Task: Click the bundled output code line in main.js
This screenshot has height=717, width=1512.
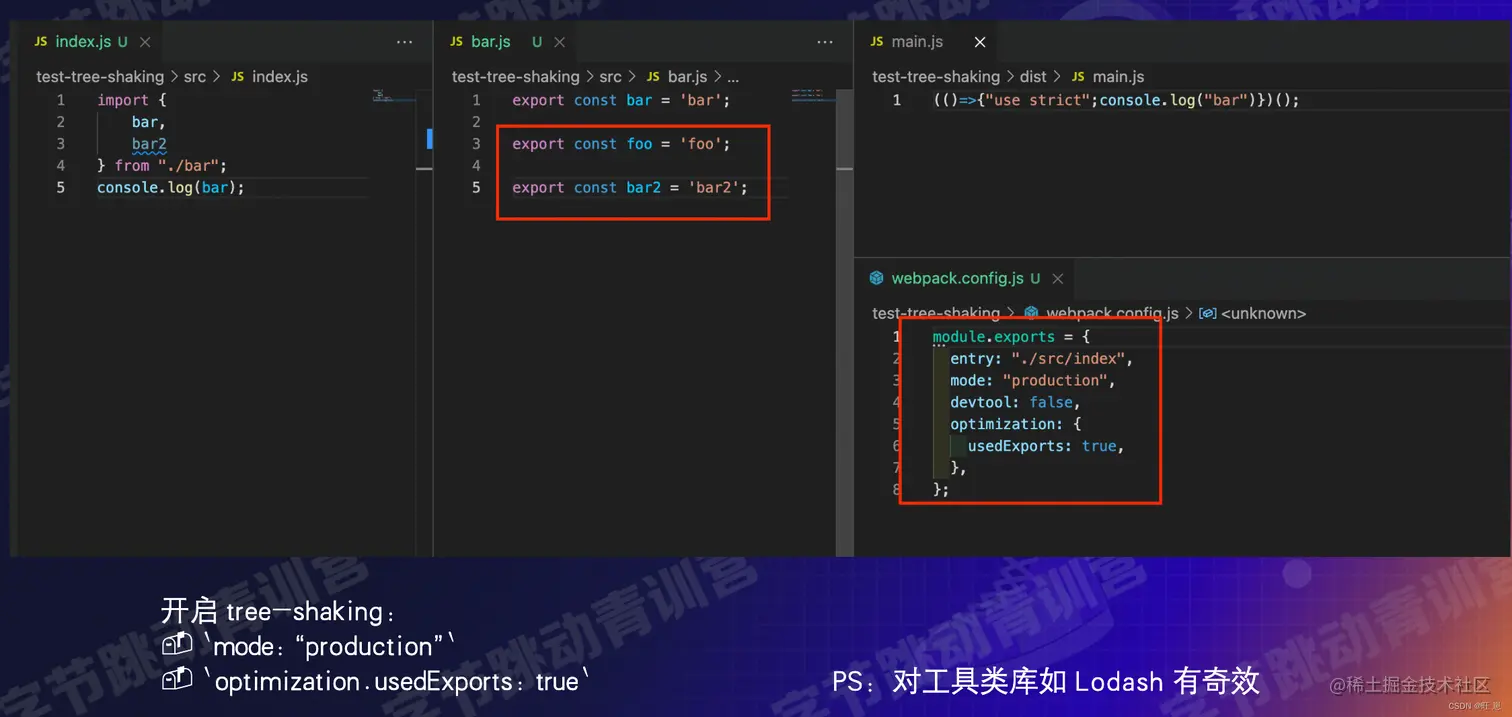Action: [x=1116, y=100]
